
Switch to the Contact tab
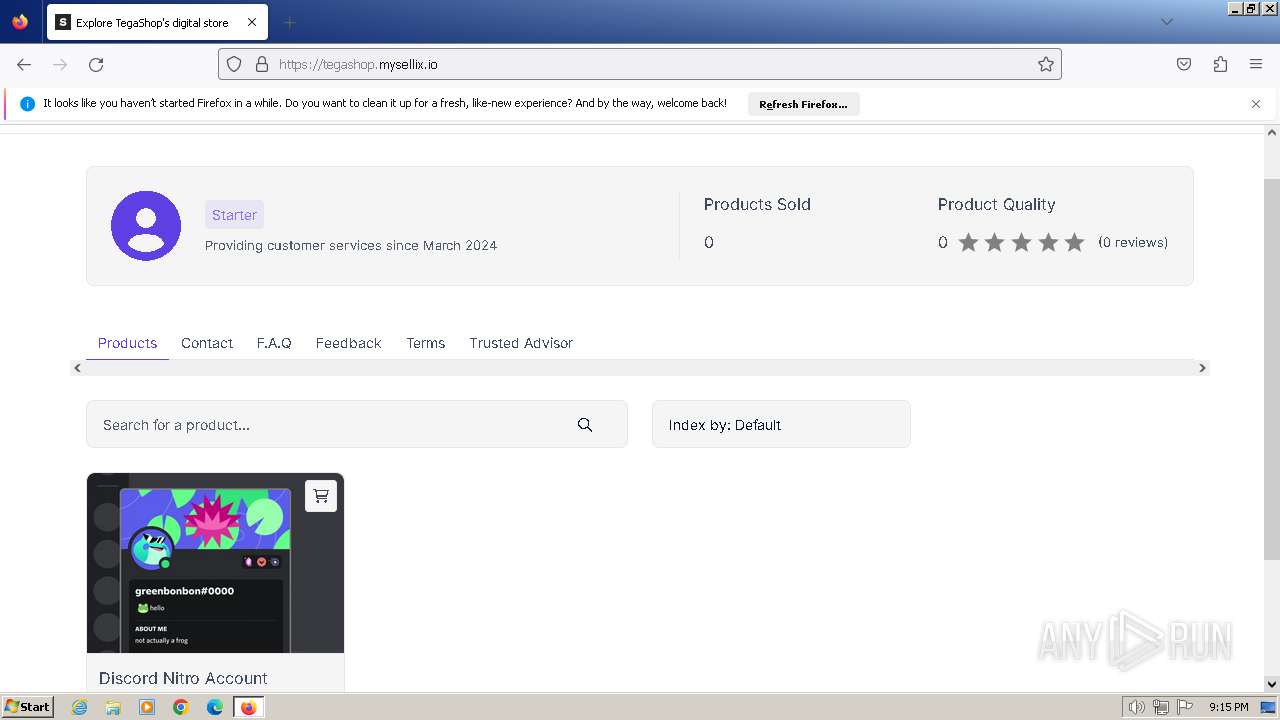click(207, 343)
